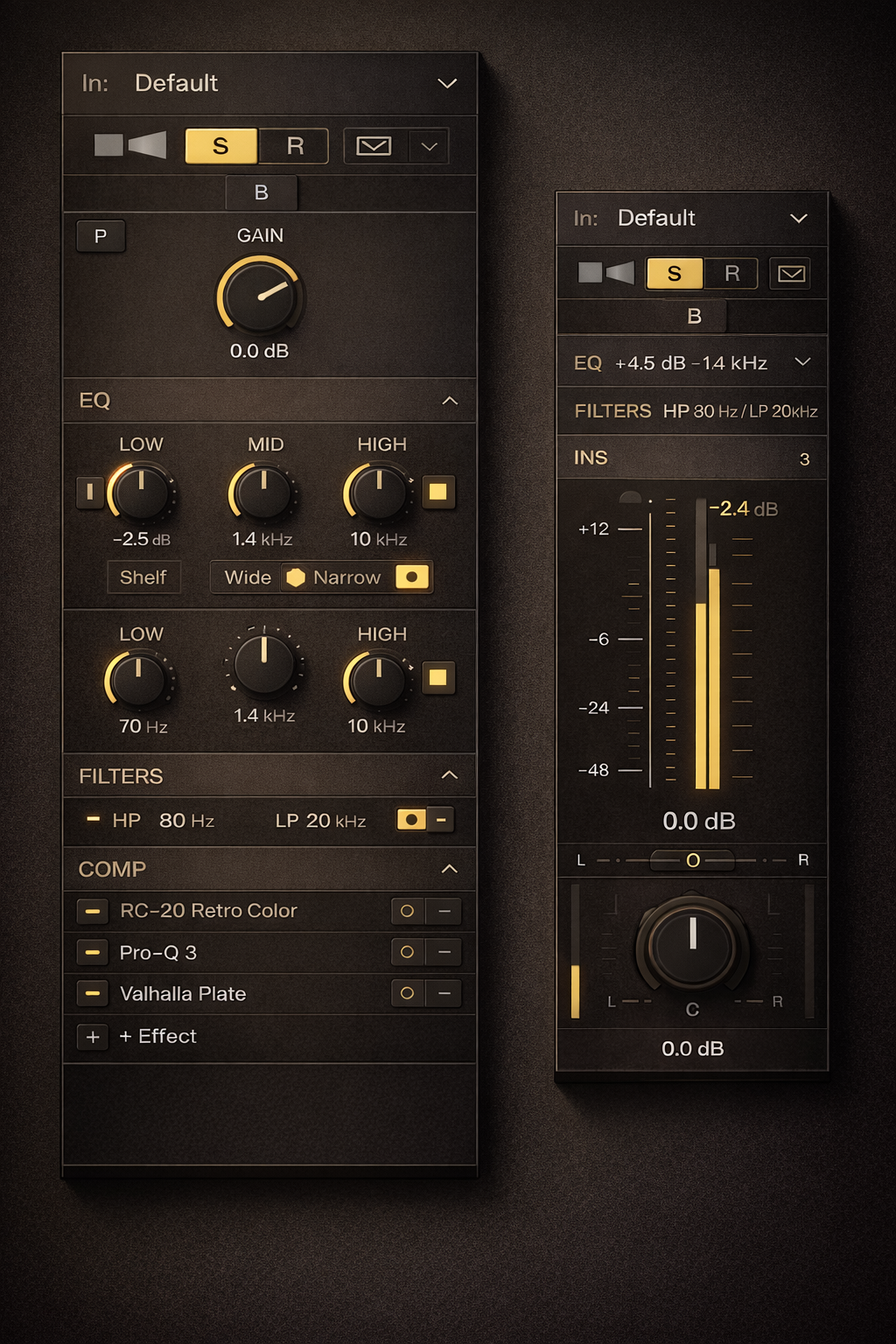The image size is (896, 1344).
Task: Toggle the RC-20 Retro Color effect on
Action: [x=92, y=911]
